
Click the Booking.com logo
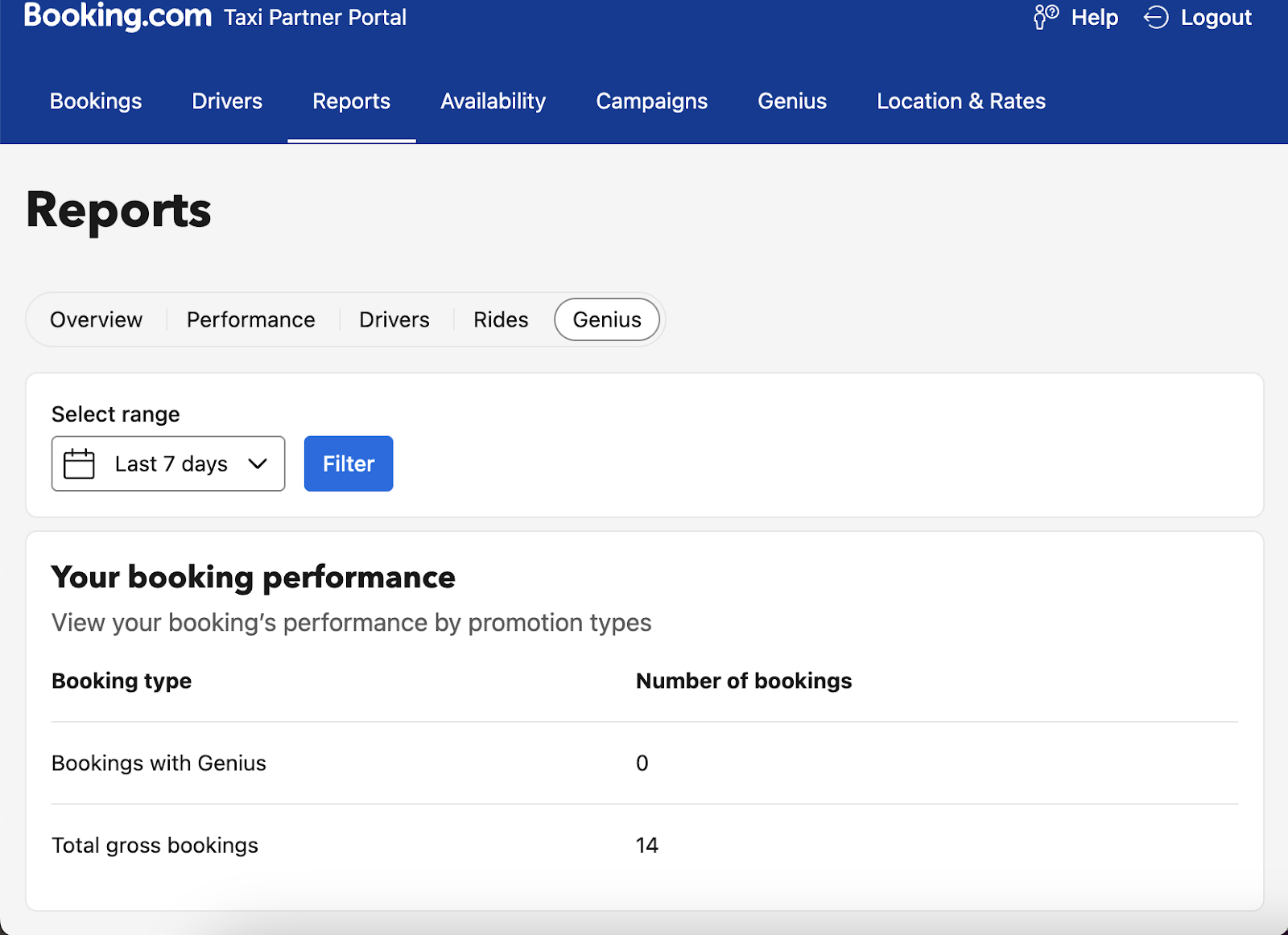[x=118, y=16]
